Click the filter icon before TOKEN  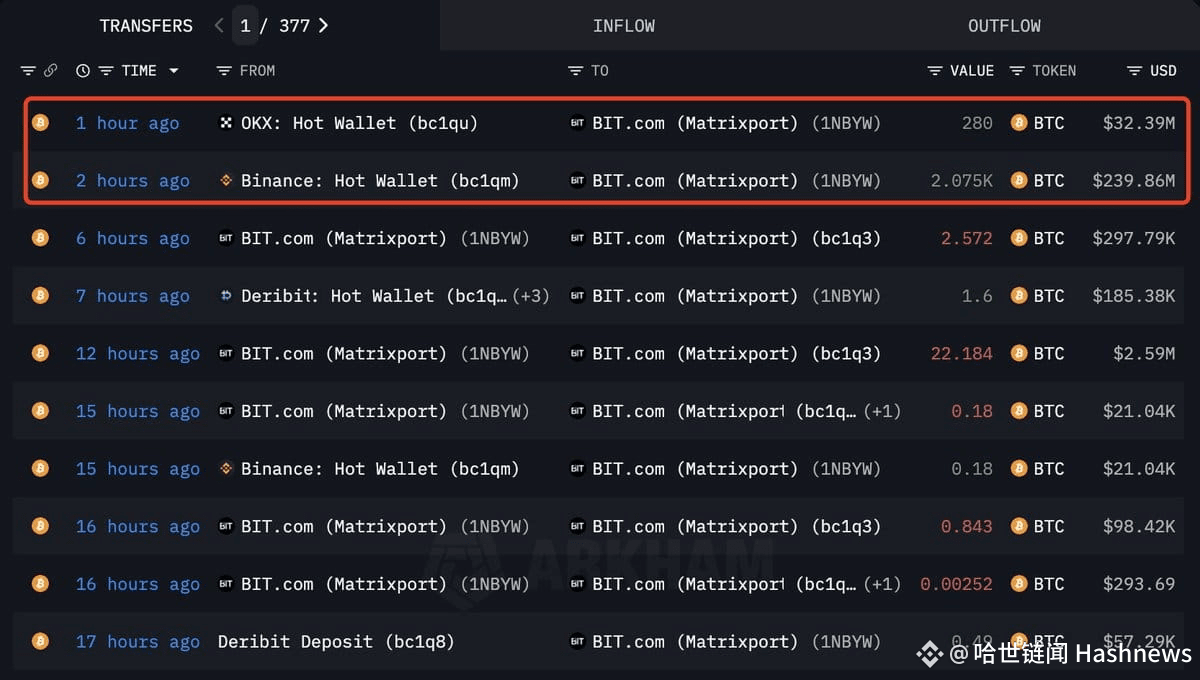[1017, 70]
